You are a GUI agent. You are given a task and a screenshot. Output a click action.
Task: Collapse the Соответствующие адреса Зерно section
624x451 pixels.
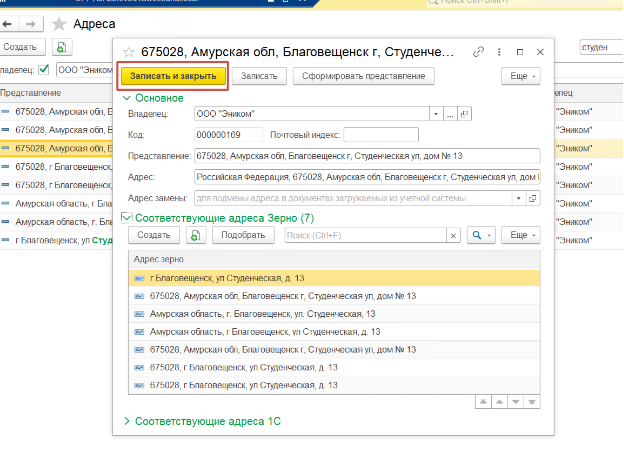tap(125, 217)
